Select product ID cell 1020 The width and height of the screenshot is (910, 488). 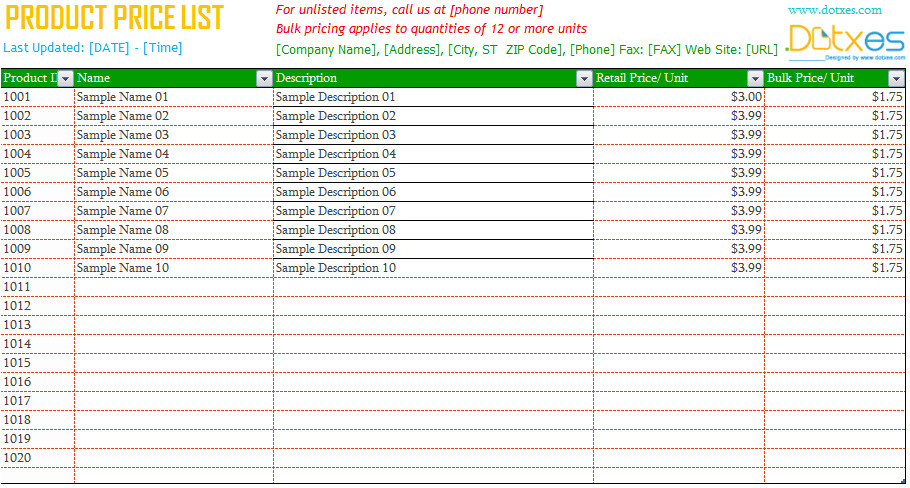point(38,458)
